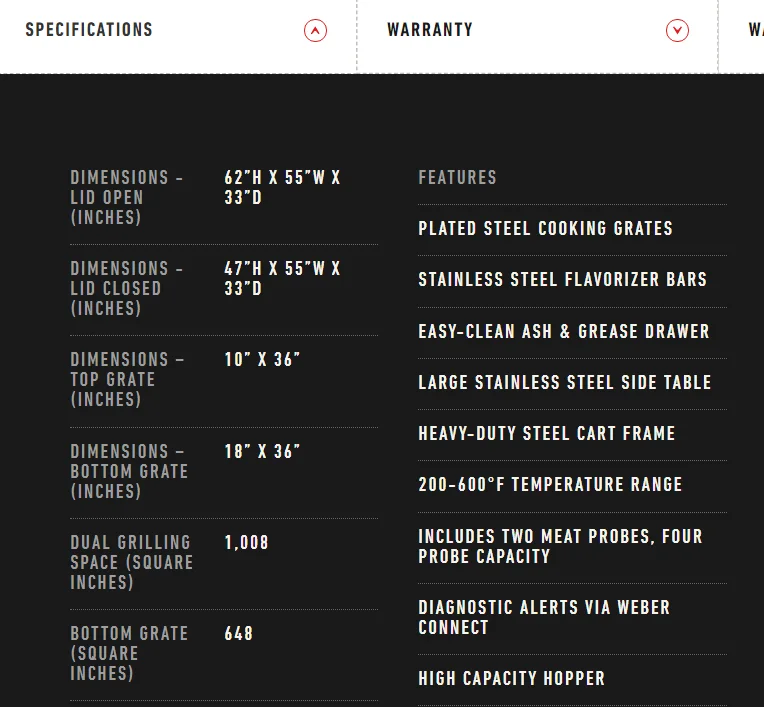Open the Warranty accordion tab
The image size is (764, 707).
click(537, 37)
